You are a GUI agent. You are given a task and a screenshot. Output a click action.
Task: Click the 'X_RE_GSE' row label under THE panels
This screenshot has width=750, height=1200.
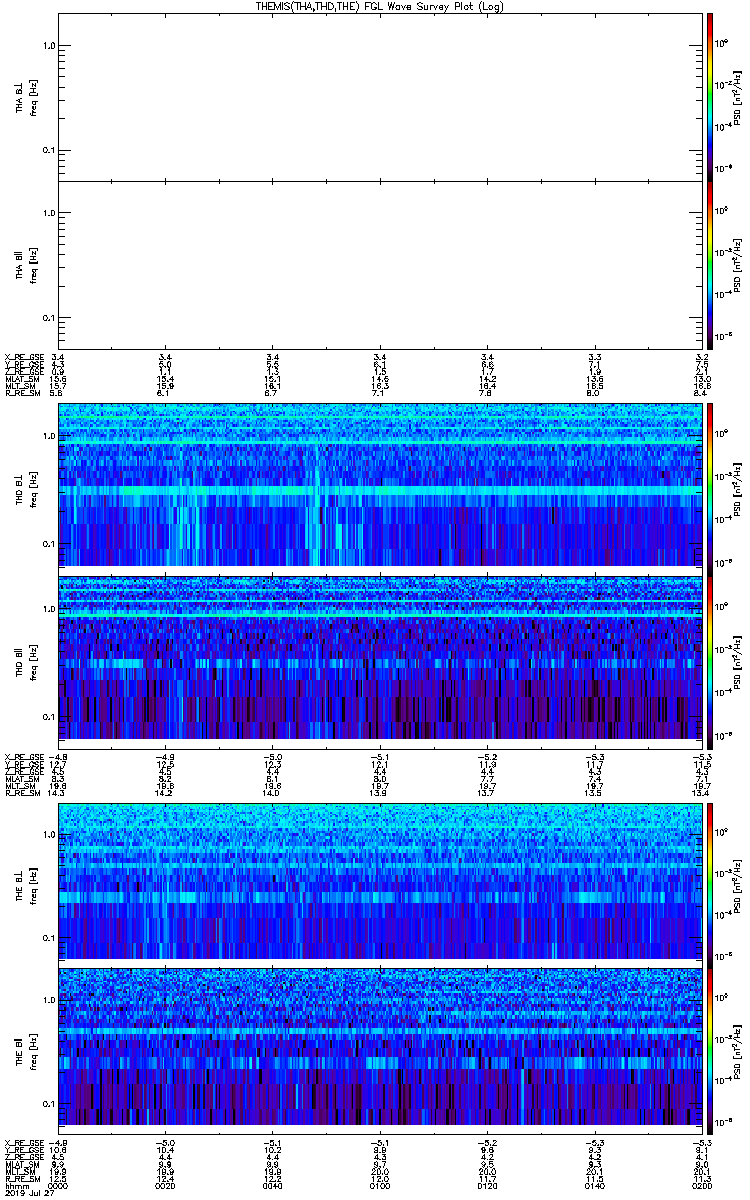pyautogui.click(x=23, y=1143)
